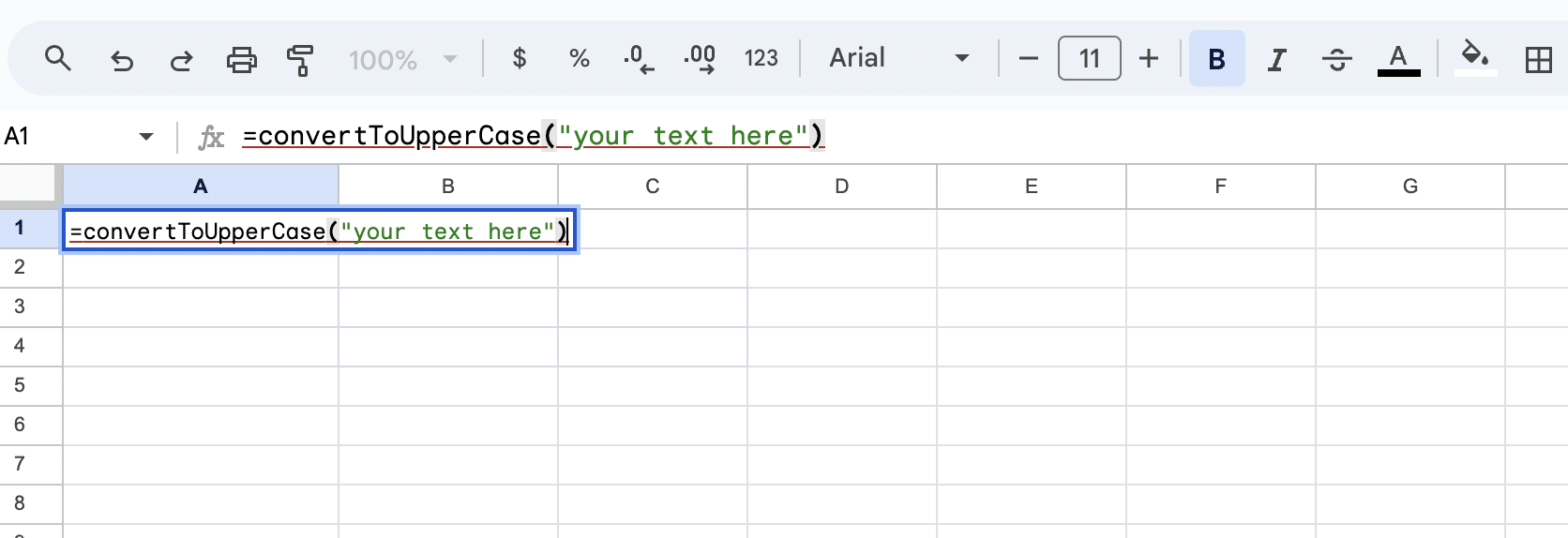Toggle bold formatting
The width and height of the screenshot is (1568, 538).
(x=1216, y=59)
